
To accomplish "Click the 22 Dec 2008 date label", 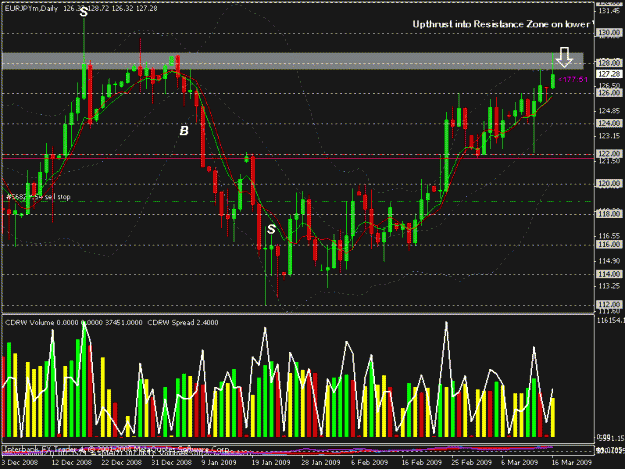I will point(122,462).
